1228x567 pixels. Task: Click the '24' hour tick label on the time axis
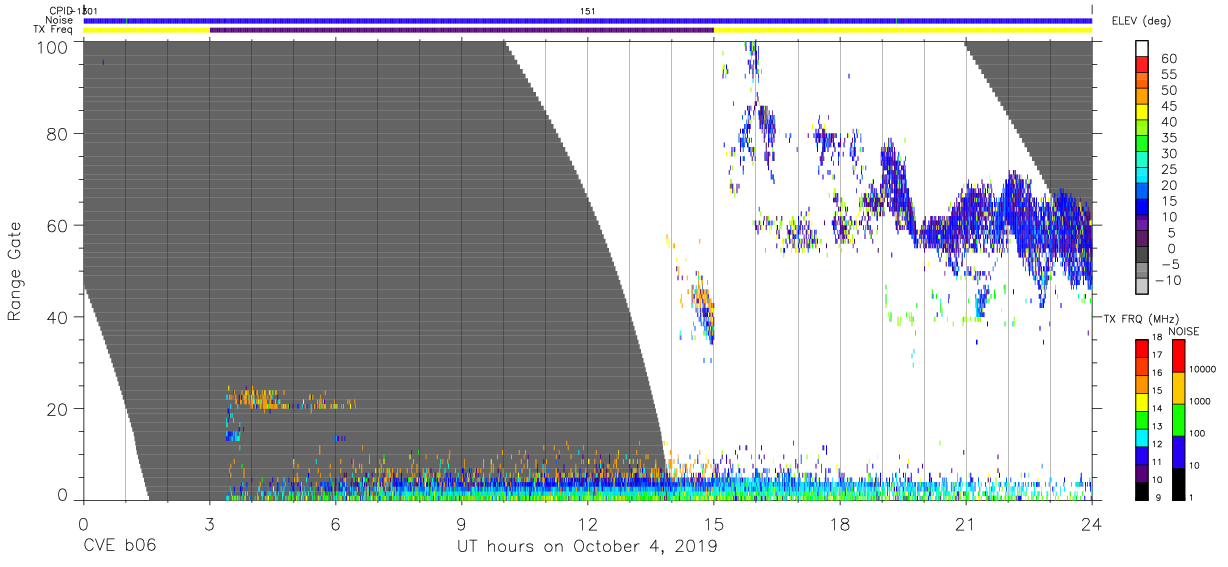click(1091, 523)
